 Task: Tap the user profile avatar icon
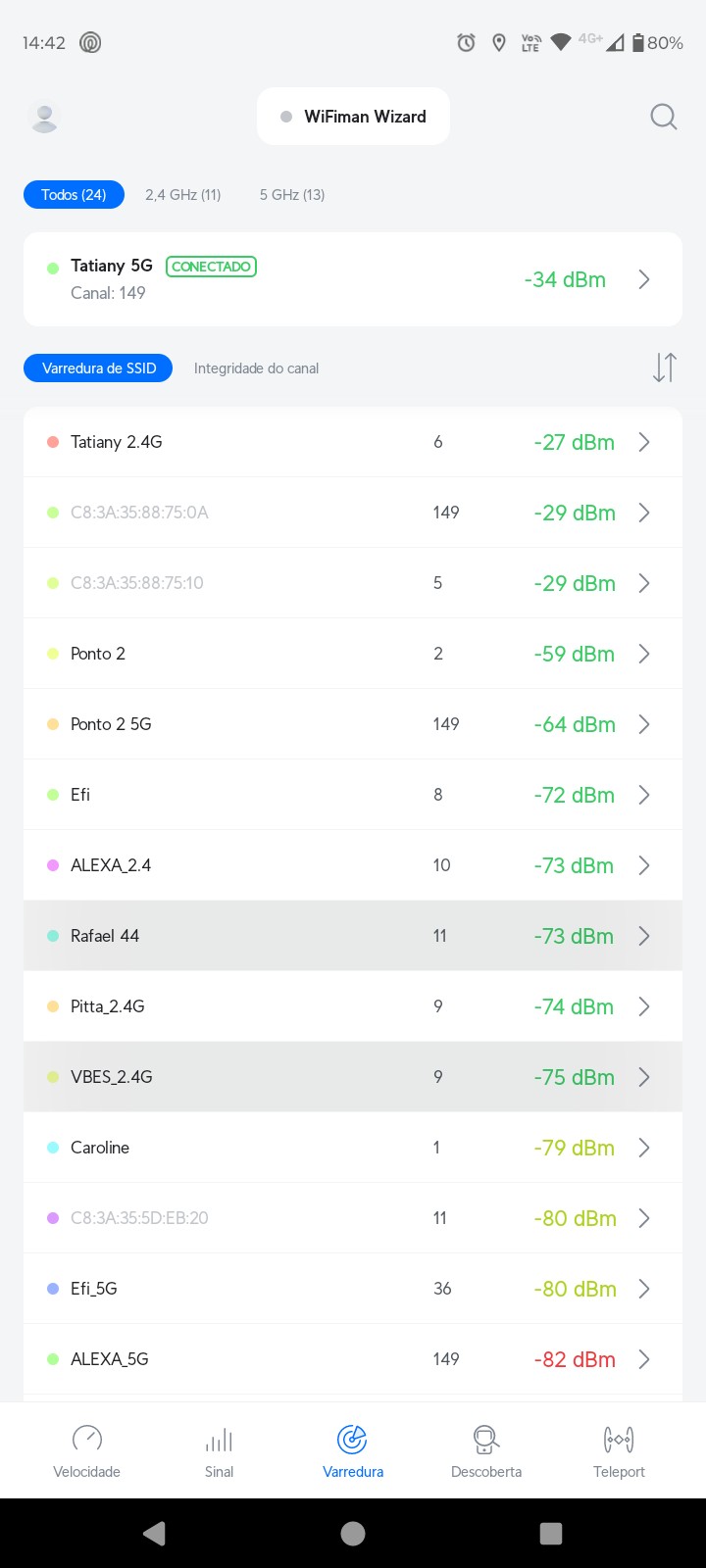point(44,117)
